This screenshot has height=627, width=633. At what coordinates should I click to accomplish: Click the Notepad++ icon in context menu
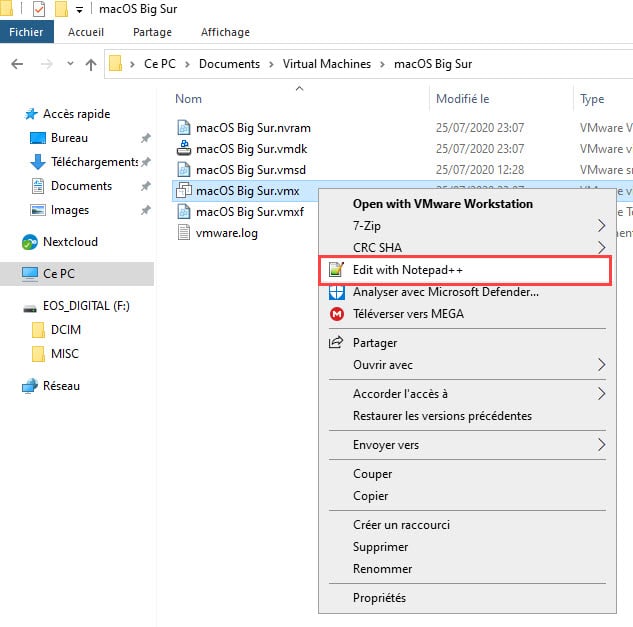pos(336,270)
